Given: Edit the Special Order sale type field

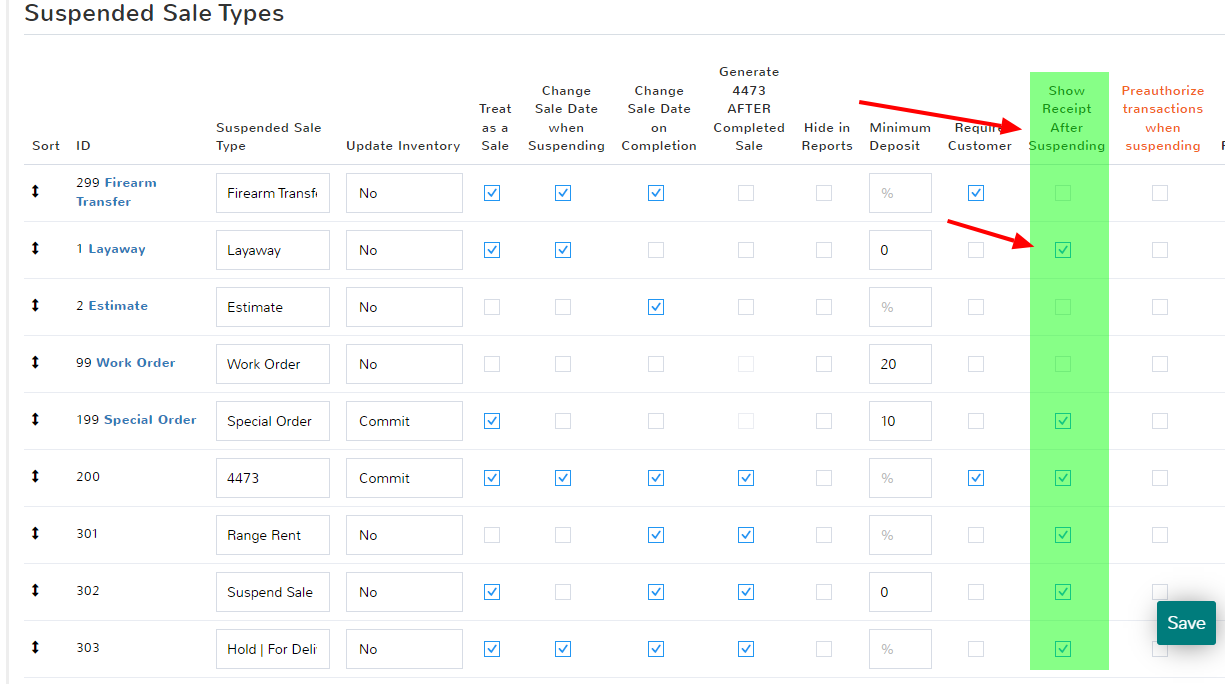Looking at the screenshot, I should [273, 421].
